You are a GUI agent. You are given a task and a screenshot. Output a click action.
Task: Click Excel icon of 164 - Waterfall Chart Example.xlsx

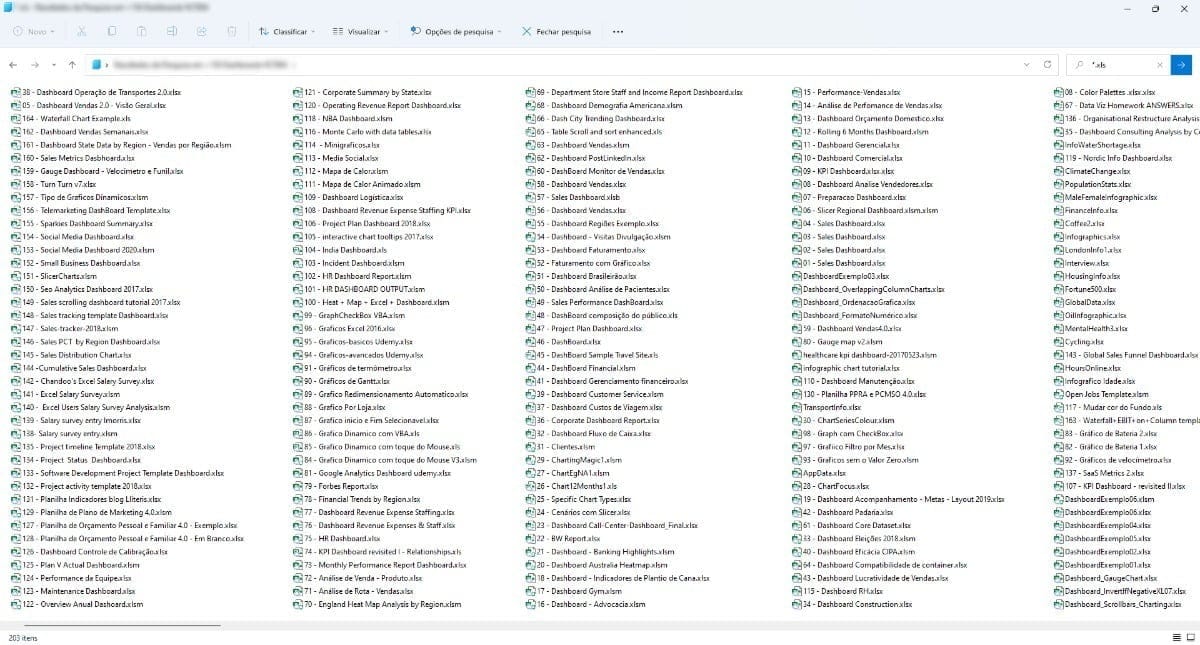point(15,118)
